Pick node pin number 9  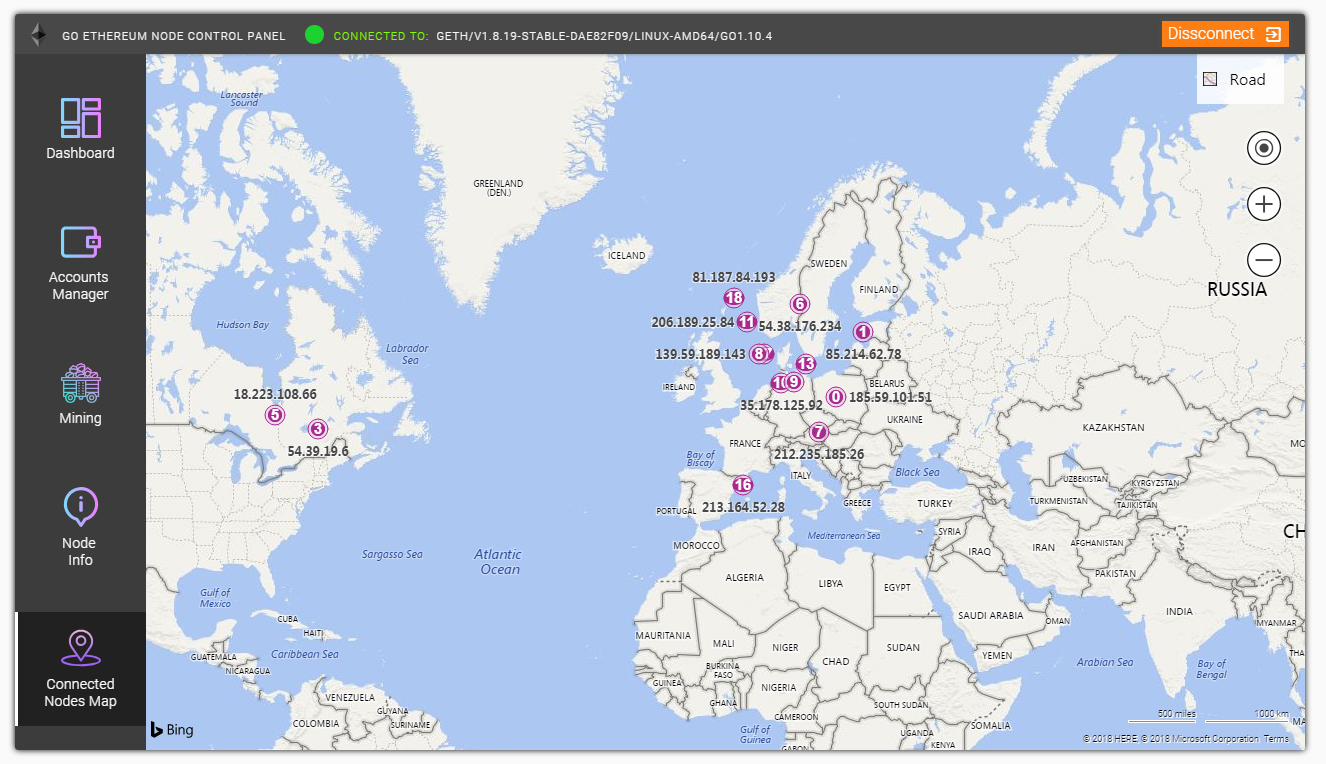(794, 381)
